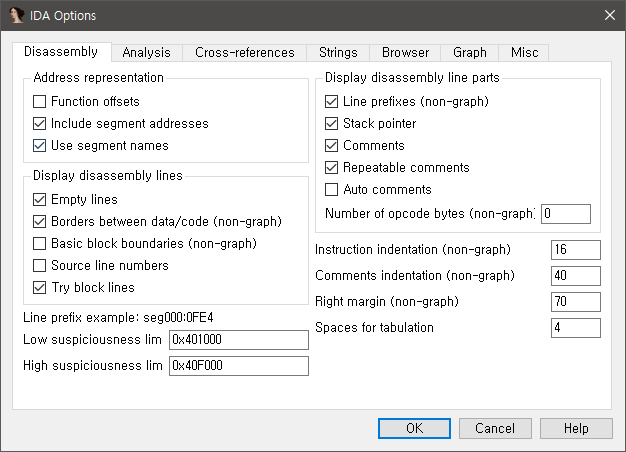Toggle Borders between data/code checkbox
Viewport: 626px width, 452px height.
point(39,222)
